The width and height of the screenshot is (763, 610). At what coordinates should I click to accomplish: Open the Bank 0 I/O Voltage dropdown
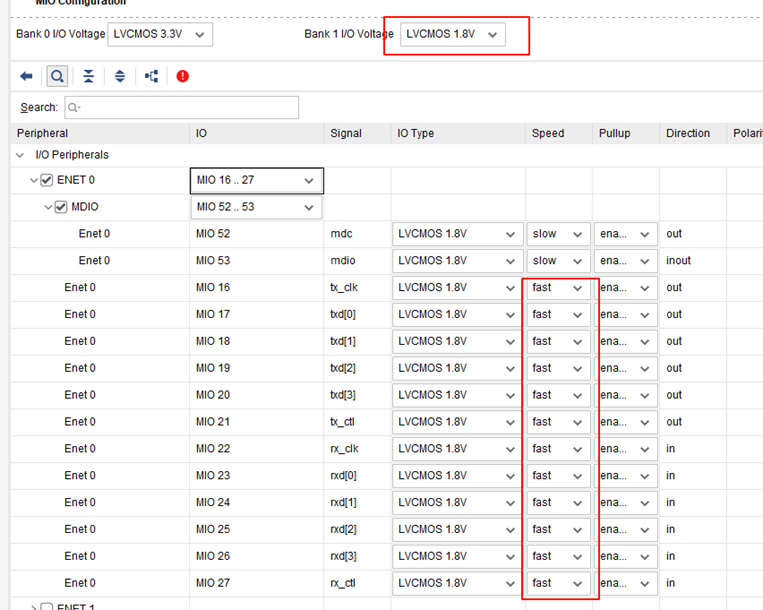[160, 35]
